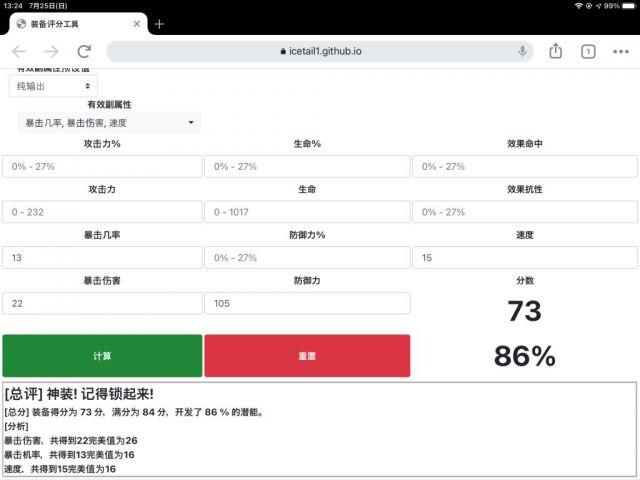Select the 暴击伤害 field containing 22
The width and height of the screenshot is (640, 480).
pos(102,303)
